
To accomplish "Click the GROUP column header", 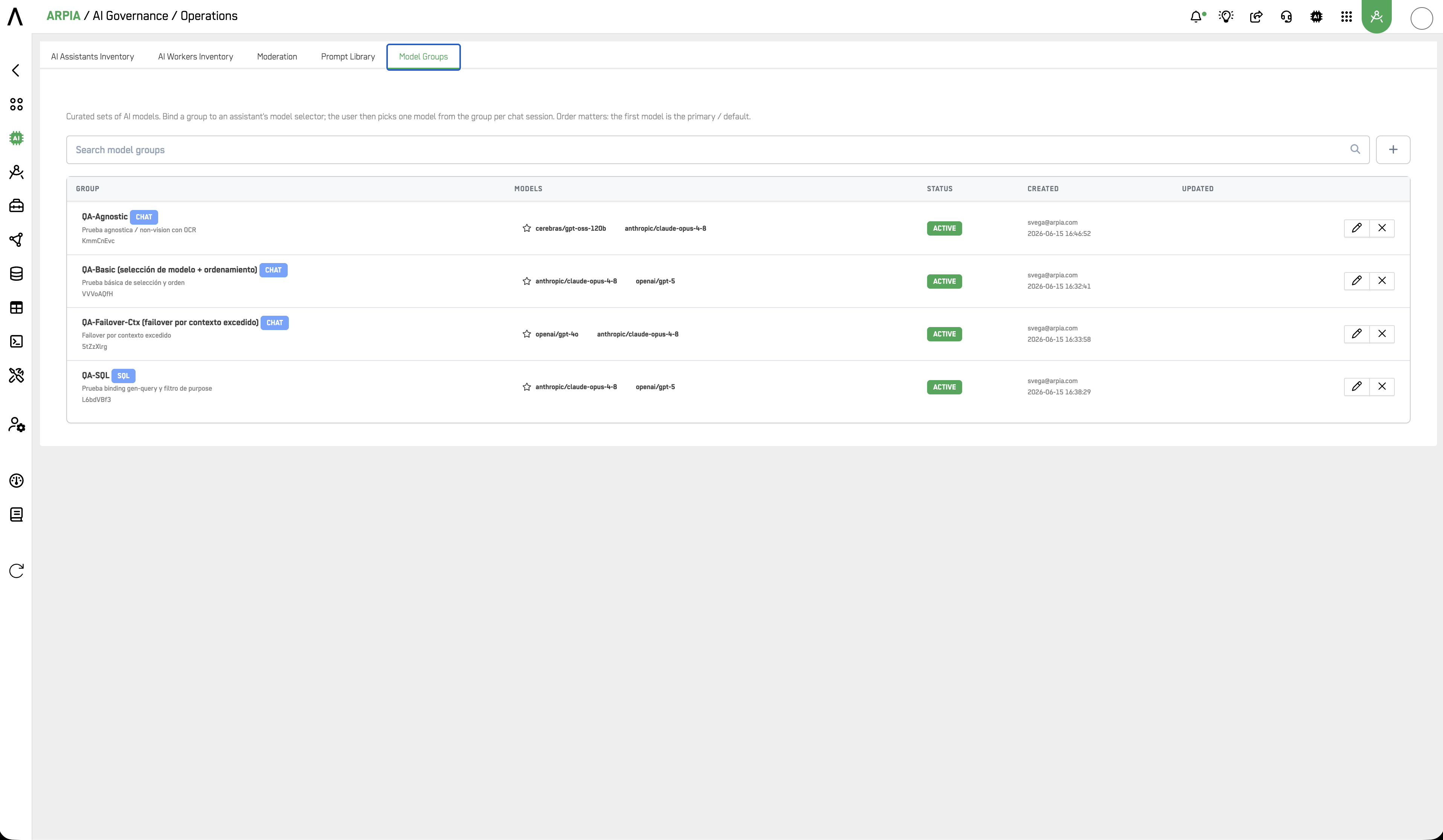I will pyautogui.click(x=88, y=188).
